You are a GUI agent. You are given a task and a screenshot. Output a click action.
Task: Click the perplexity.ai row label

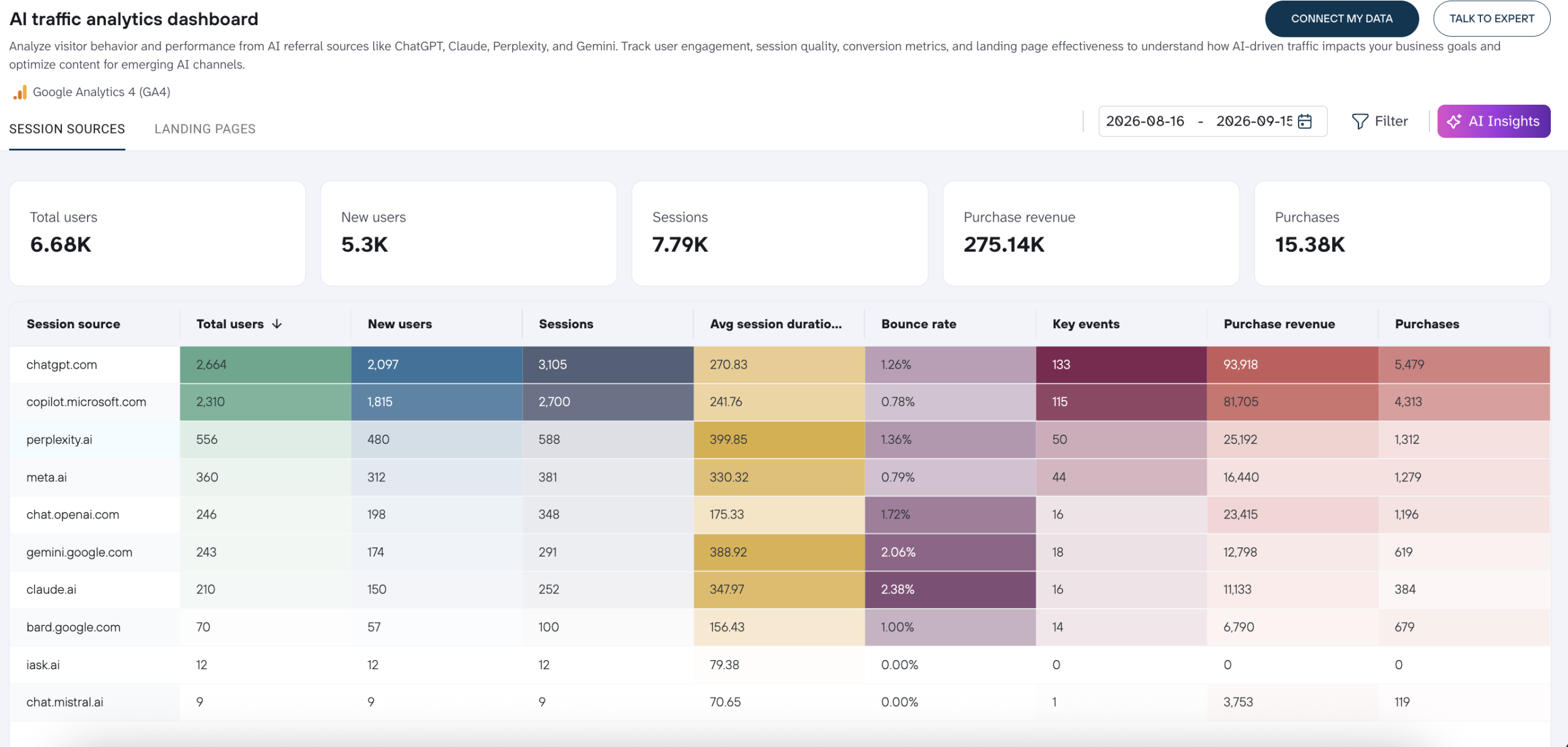(59, 440)
